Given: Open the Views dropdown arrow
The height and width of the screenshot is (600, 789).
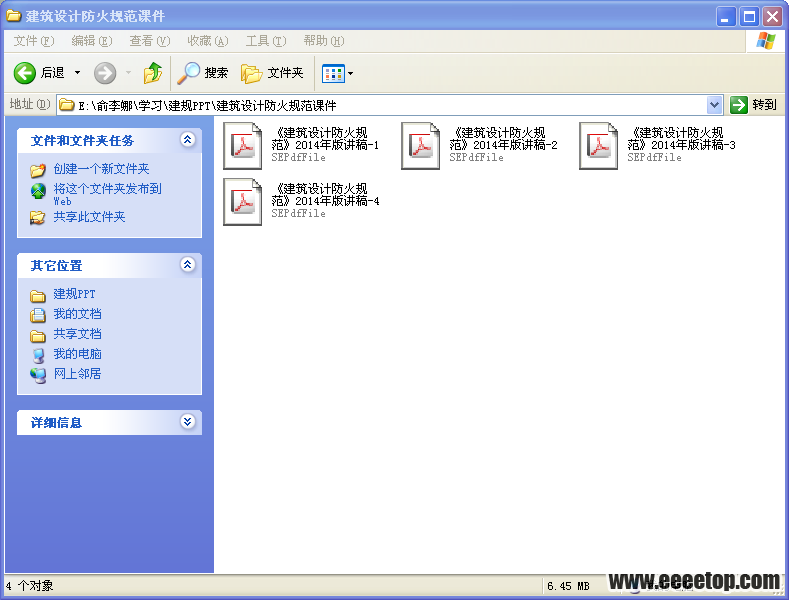Looking at the screenshot, I should tap(351, 73).
